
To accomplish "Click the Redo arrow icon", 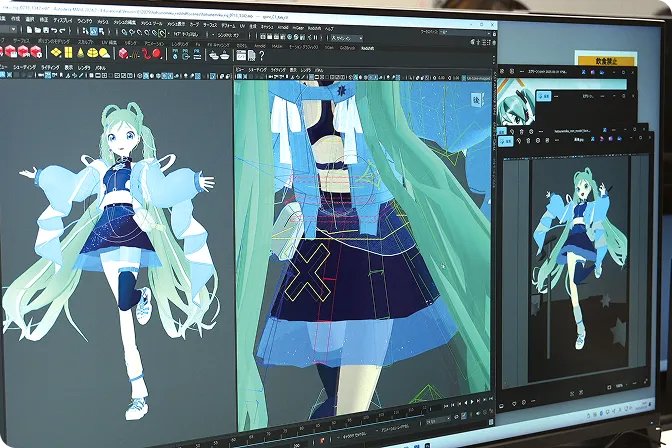I will pyautogui.click(x=62, y=30).
